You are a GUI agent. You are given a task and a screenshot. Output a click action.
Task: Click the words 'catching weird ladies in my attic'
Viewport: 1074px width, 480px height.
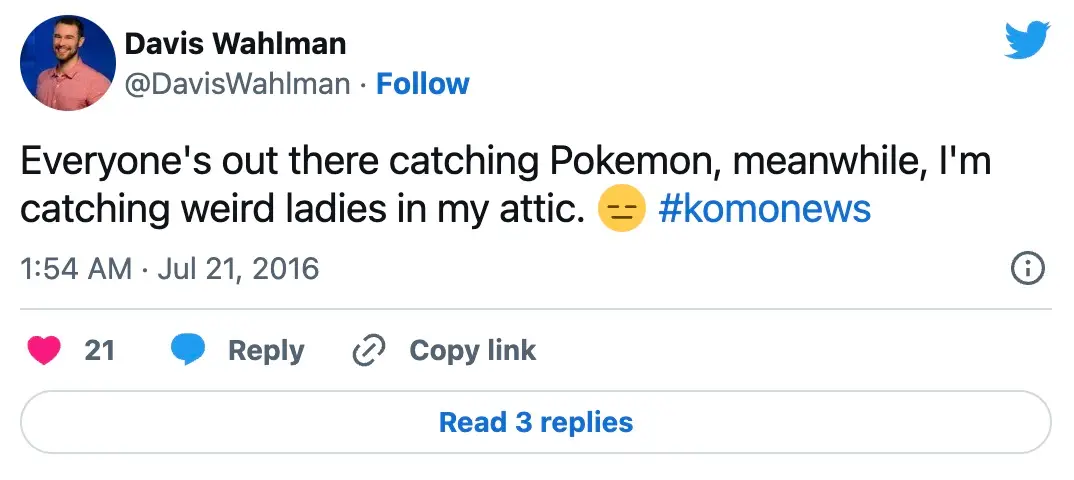pyautogui.click(x=302, y=210)
